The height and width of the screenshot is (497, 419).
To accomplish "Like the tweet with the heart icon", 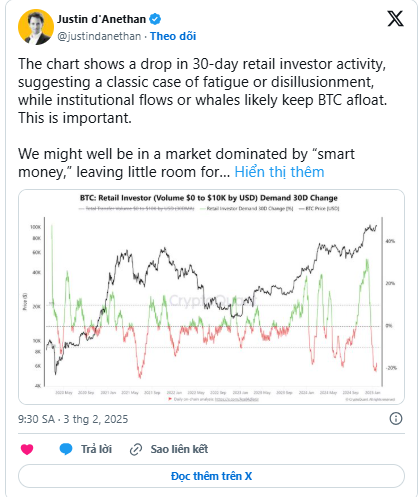I will click(27, 449).
